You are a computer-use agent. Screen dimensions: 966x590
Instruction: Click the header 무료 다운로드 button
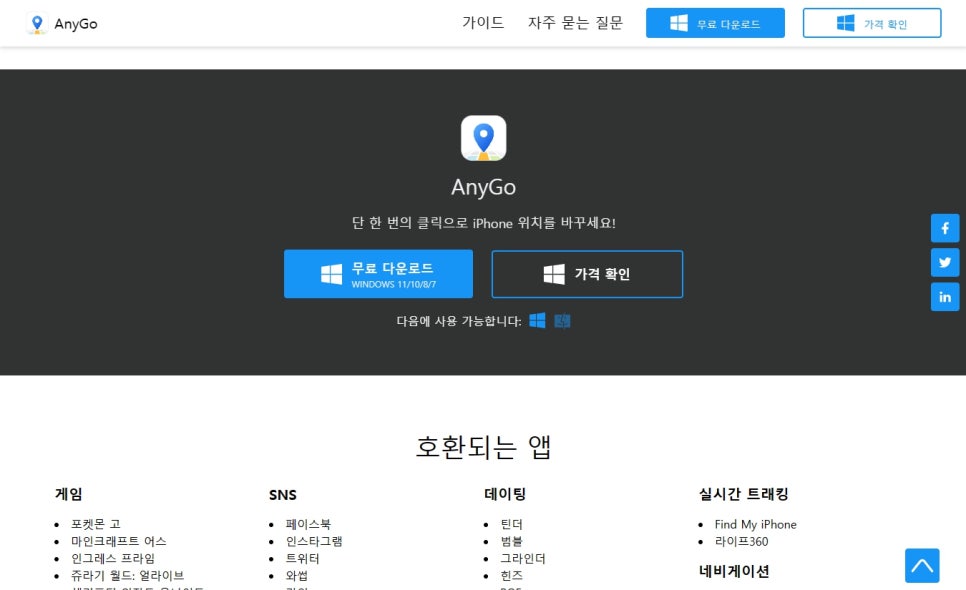coord(715,23)
